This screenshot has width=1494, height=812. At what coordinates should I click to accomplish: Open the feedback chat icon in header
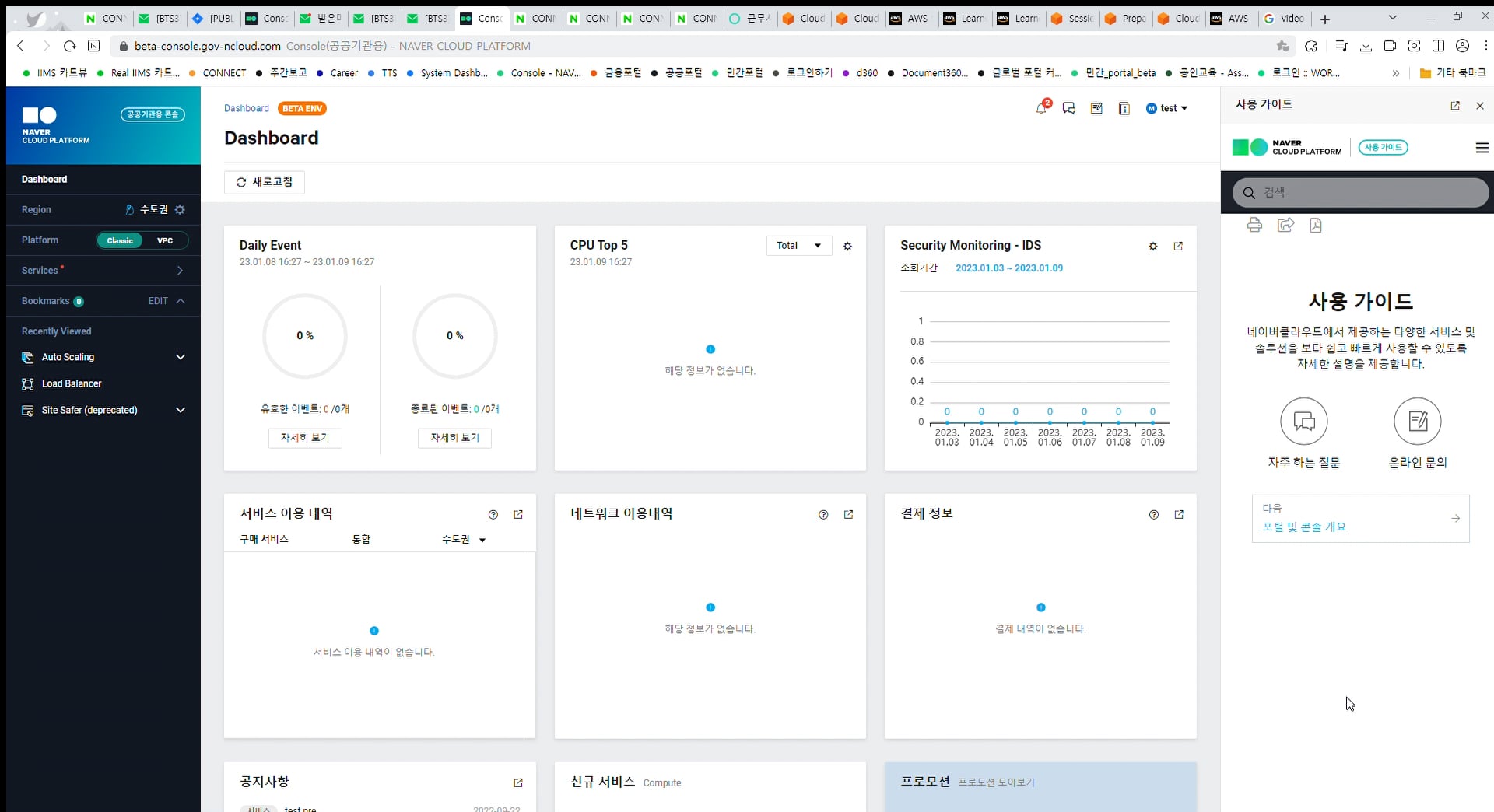click(1069, 109)
